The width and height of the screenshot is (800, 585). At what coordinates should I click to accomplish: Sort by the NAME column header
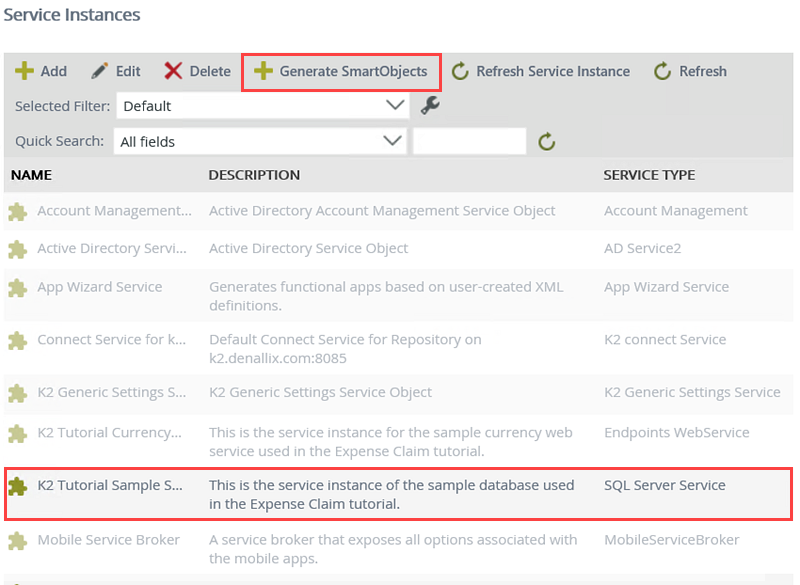[32, 175]
